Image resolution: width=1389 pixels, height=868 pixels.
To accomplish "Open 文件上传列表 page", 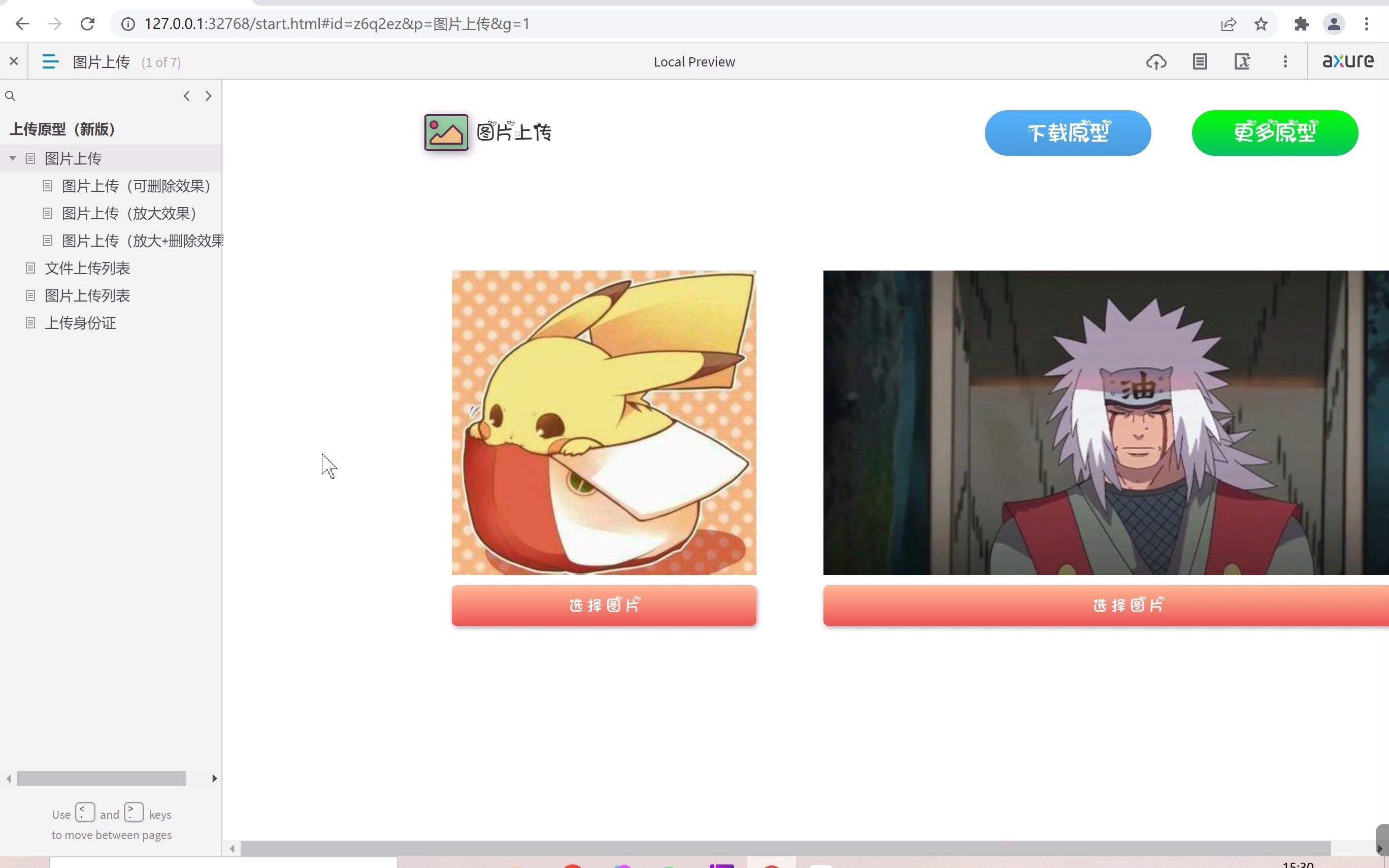I will (87, 268).
